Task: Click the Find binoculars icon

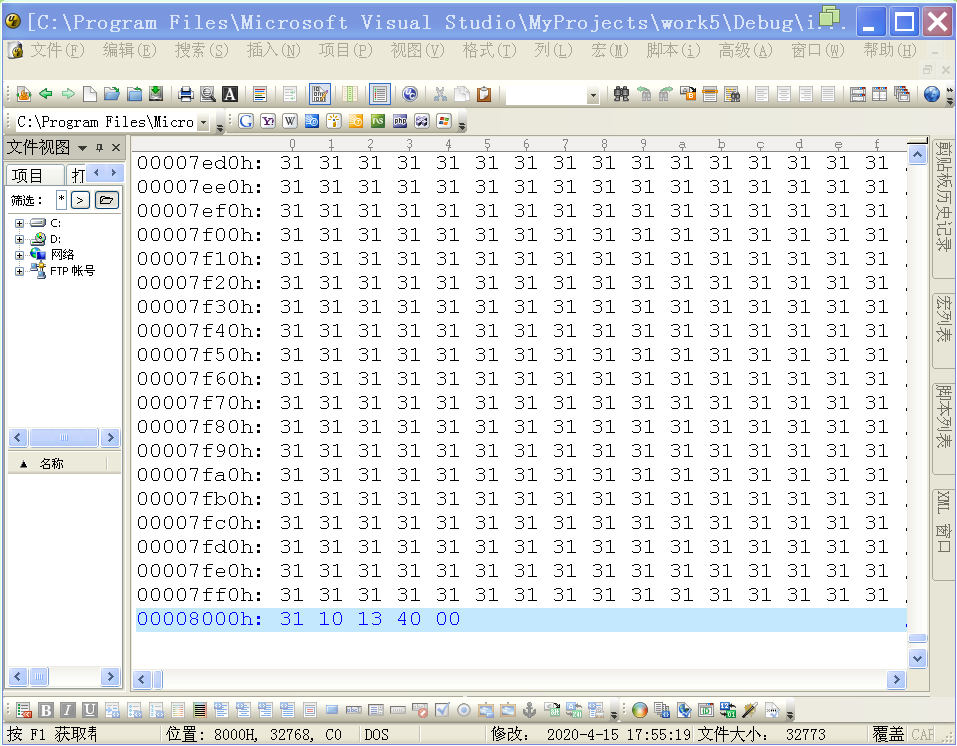Action: coord(621,94)
